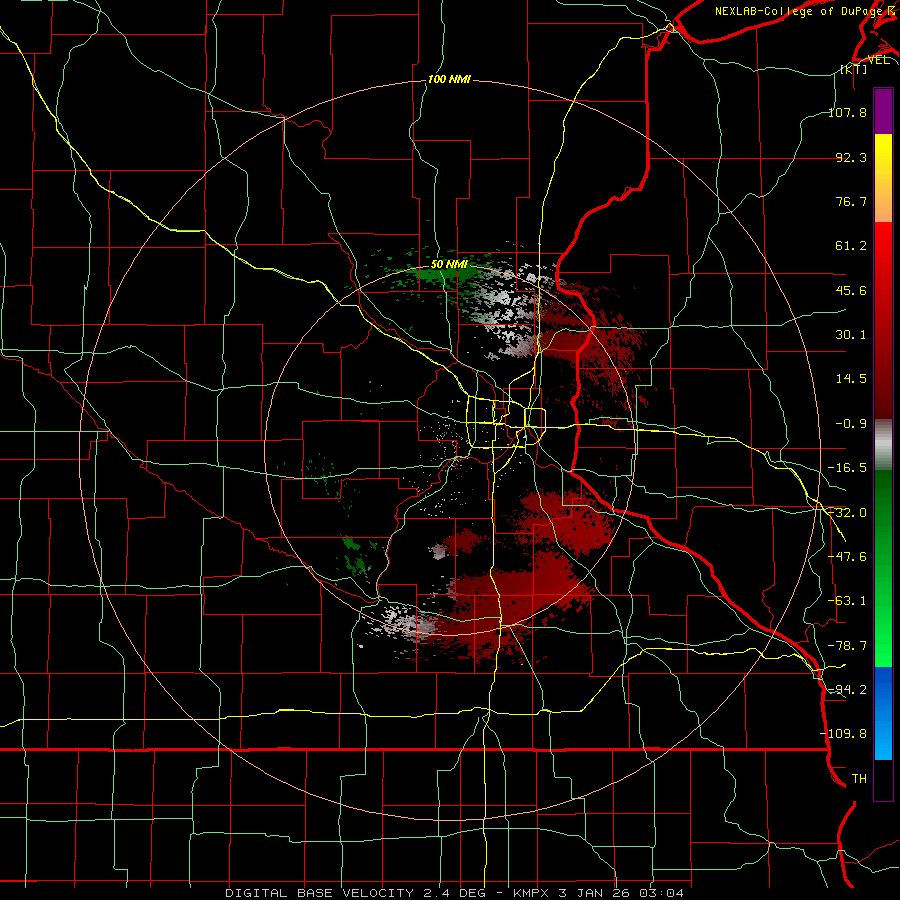Screen dimensions: 900x900
Task: Click the yellow-orange segment of color bar
Action: (x=883, y=178)
